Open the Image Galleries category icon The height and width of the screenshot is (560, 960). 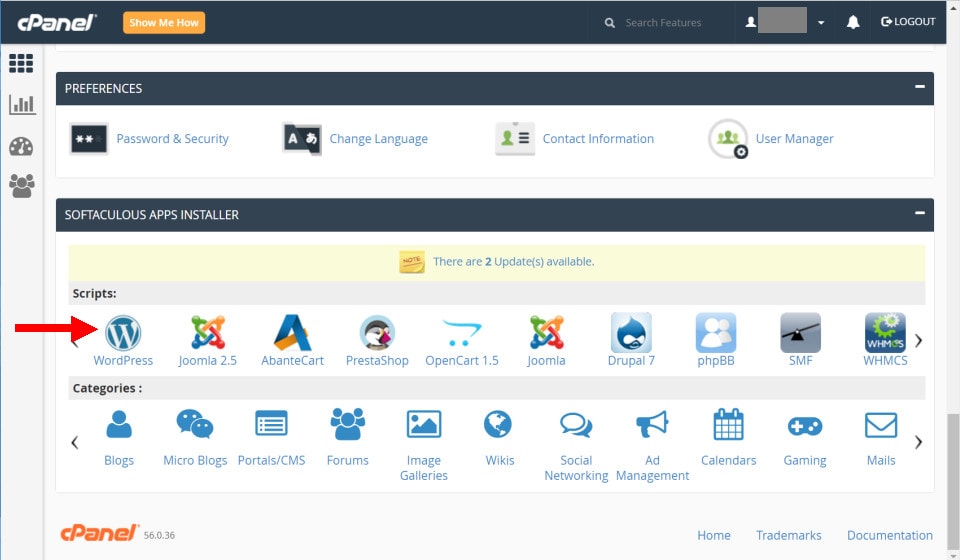pyautogui.click(x=424, y=424)
